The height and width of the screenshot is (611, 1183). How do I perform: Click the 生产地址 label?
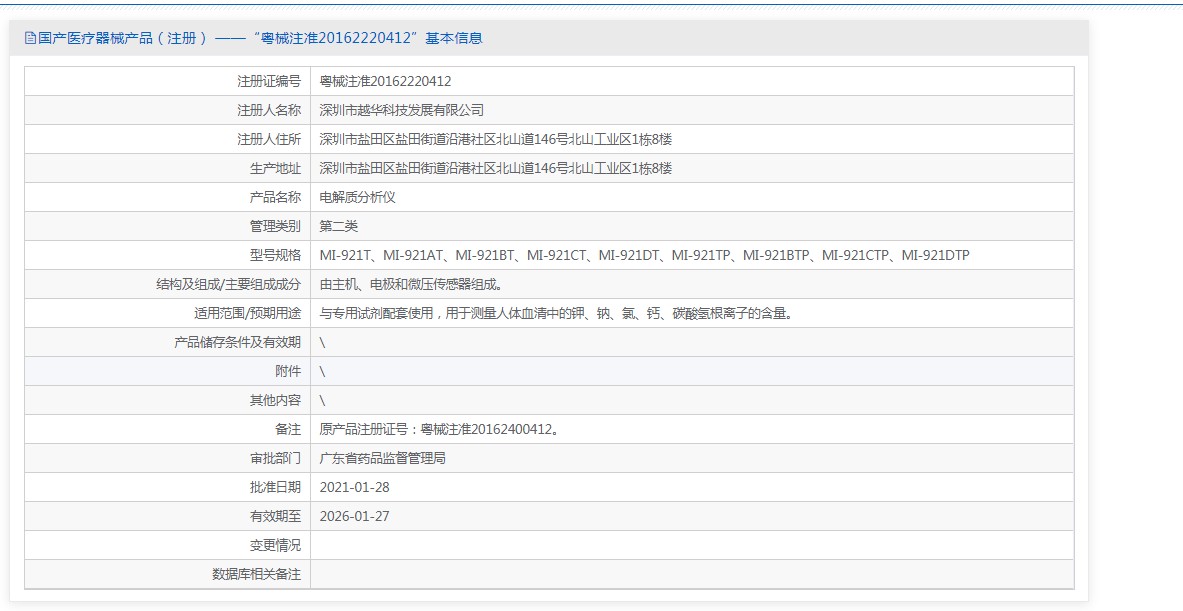coord(275,168)
